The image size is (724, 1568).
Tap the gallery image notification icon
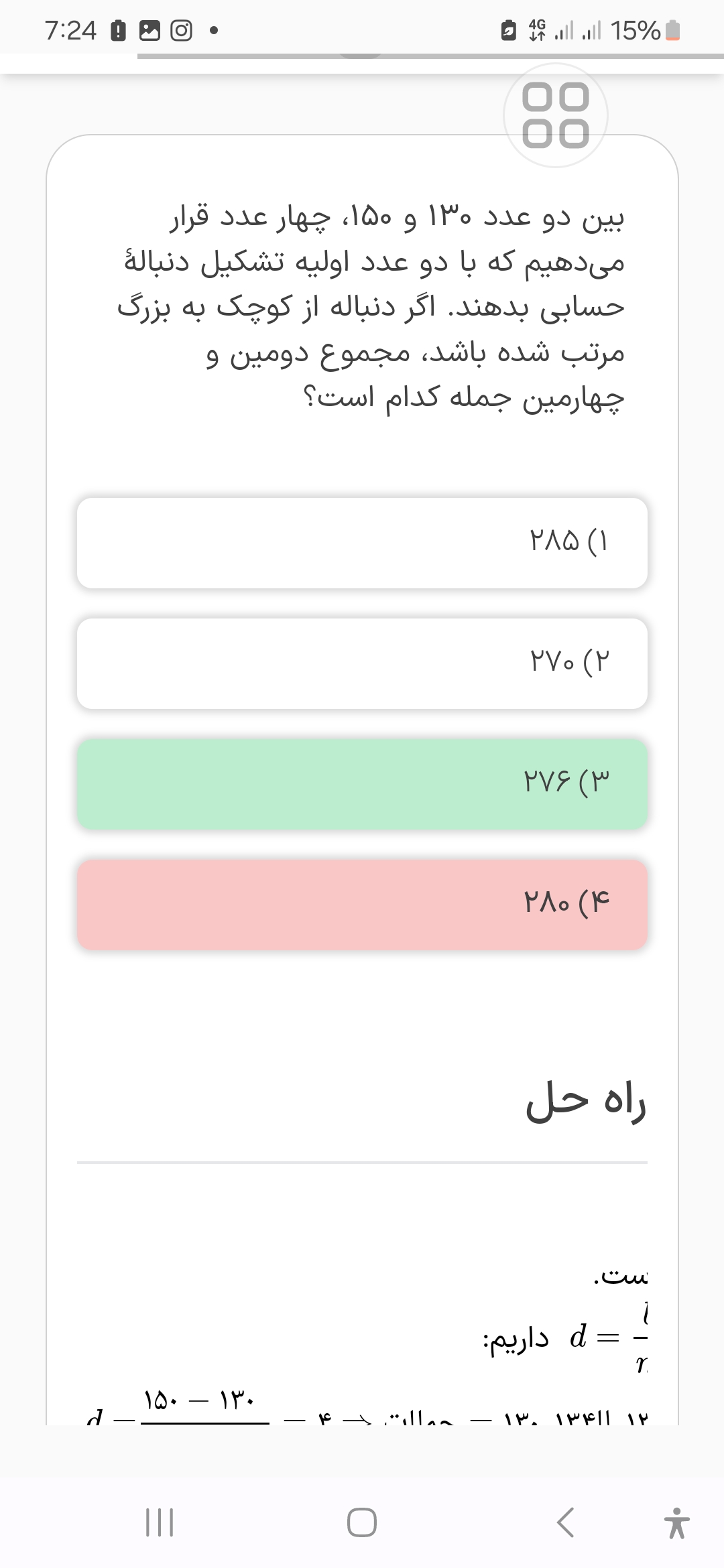click(149, 31)
